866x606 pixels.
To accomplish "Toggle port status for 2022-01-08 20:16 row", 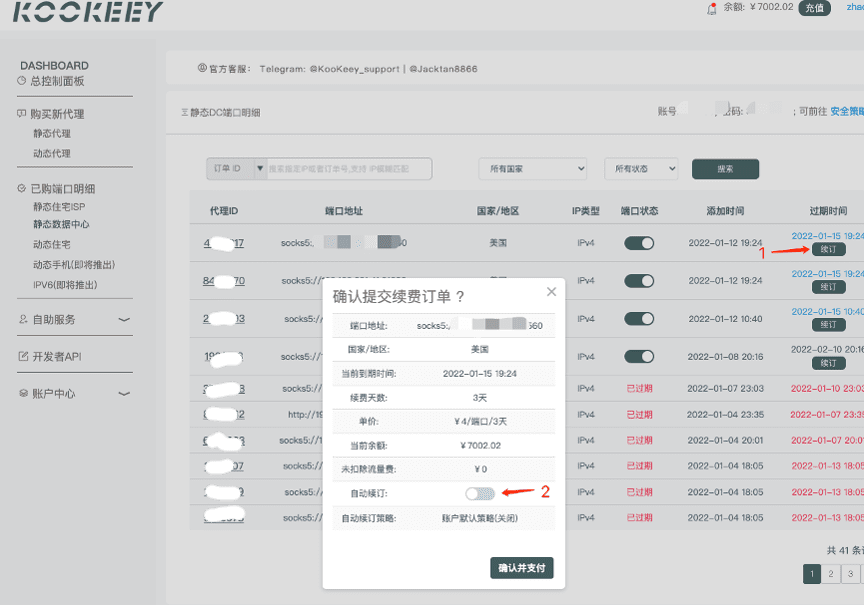I will [639, 356].
